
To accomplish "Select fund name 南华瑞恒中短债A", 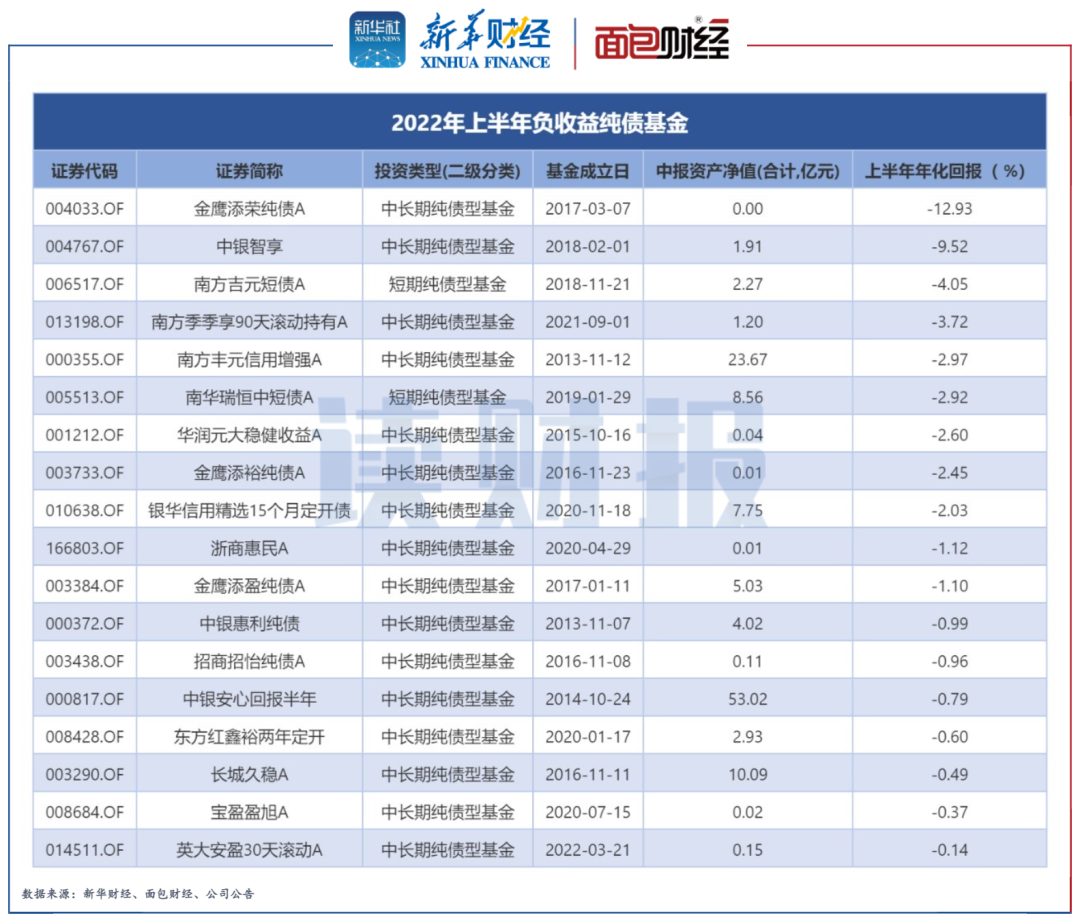I will pyautogui.click(x=249, y=397).
